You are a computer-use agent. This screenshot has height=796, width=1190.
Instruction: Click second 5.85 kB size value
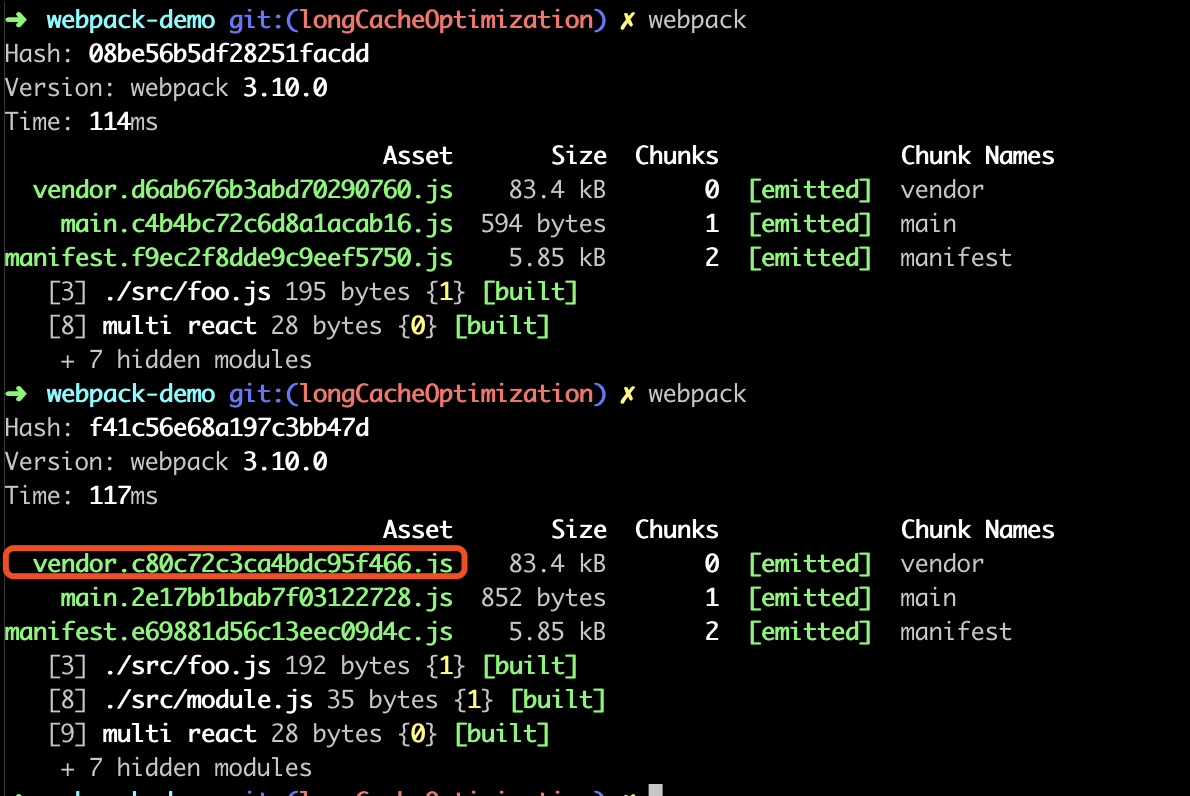coord(557,632)
